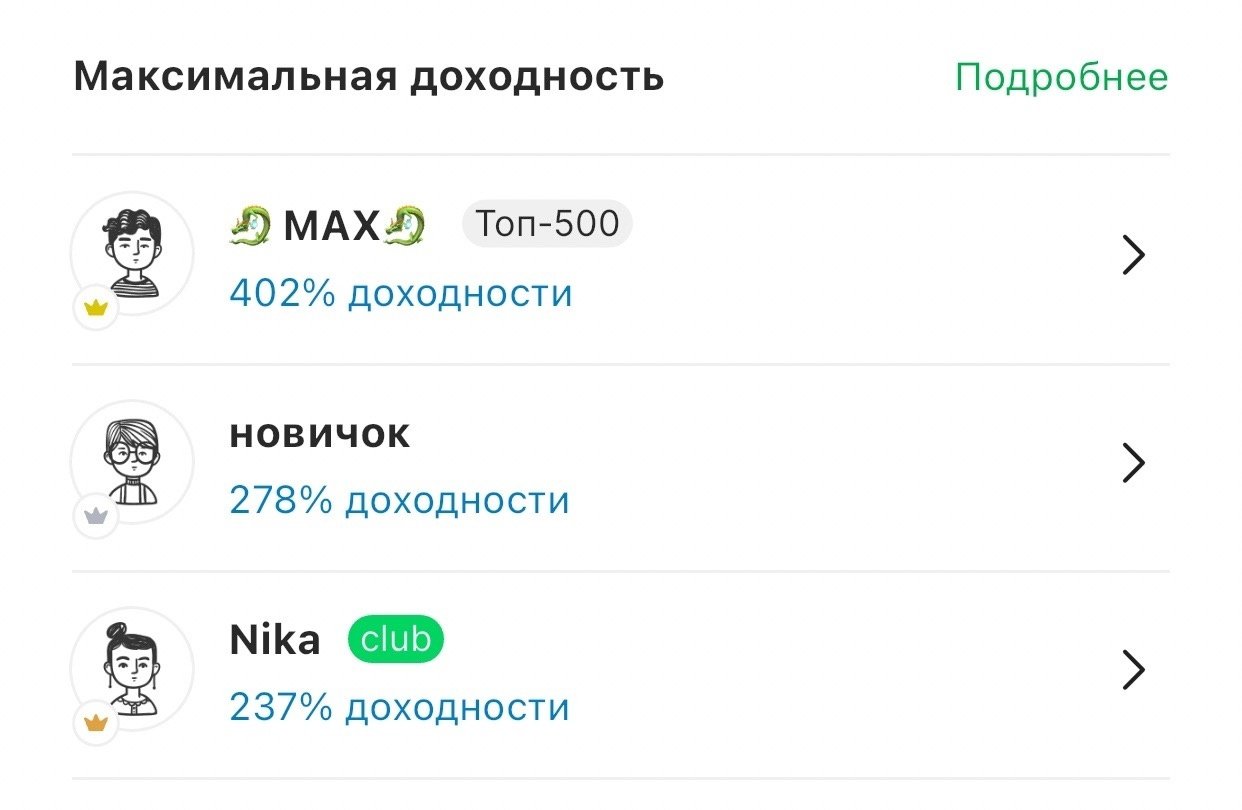The height and width of the screenshot is (810, 1242).
Task: Click the 278% доходности text
Action: pos(399,501)
